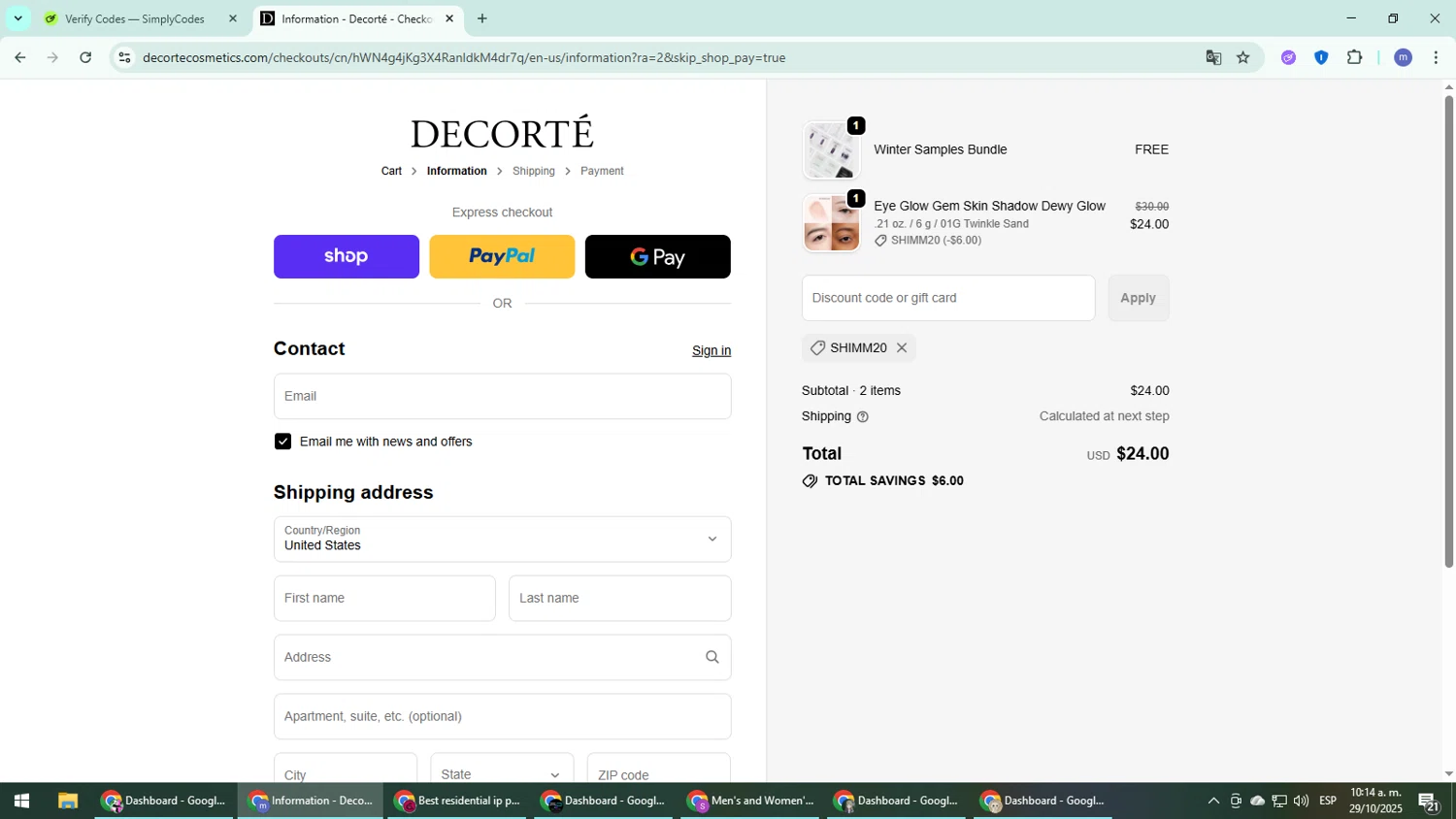Open the blue shield extension icon
The width and height of the screenshot is (1456, 819).
1321,57
